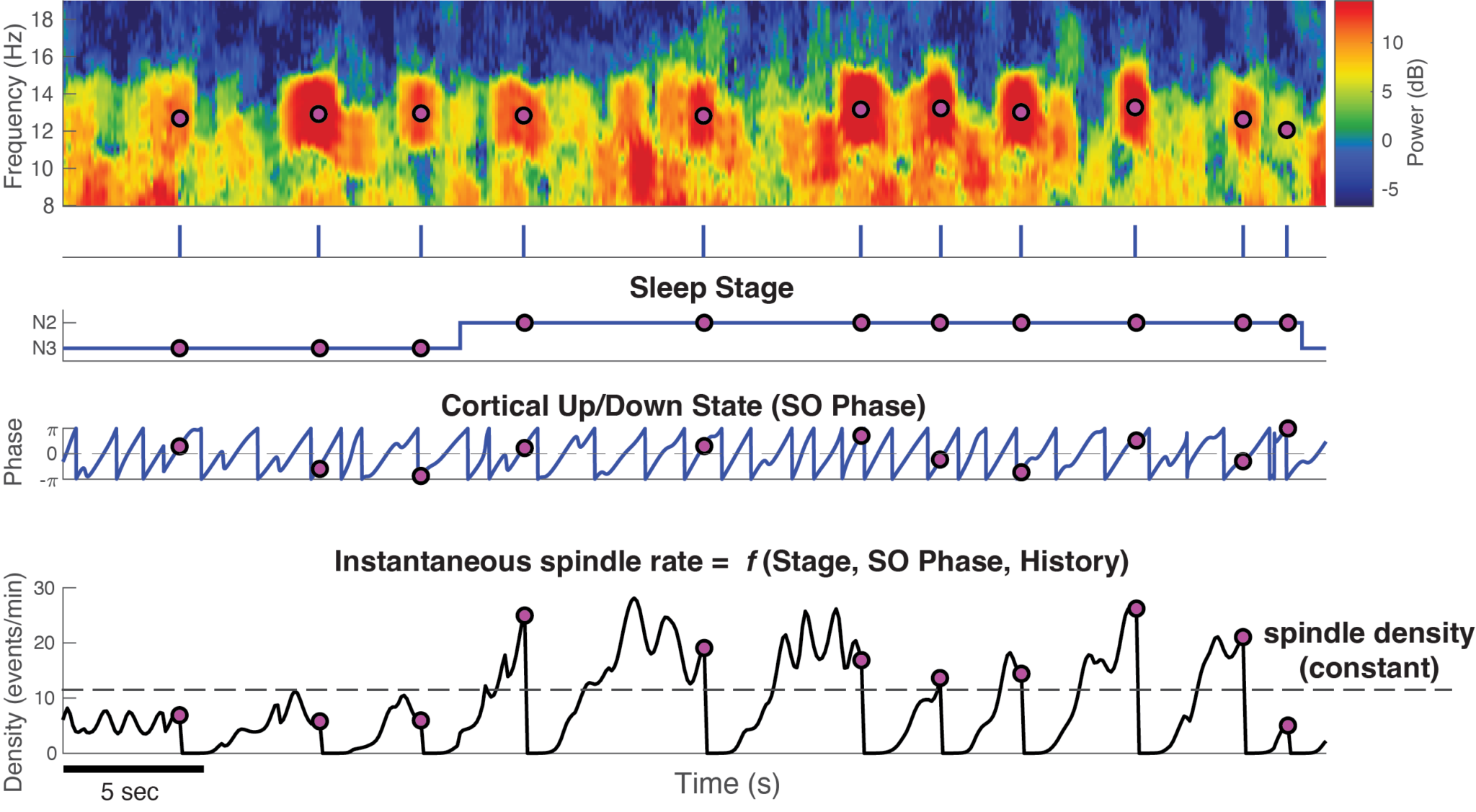Image resolution: width=1476 pixels, height=812 pixels.
Task: Click the leftmost spindle marker in the spectrogram
Action: click(x=179, y=118)
